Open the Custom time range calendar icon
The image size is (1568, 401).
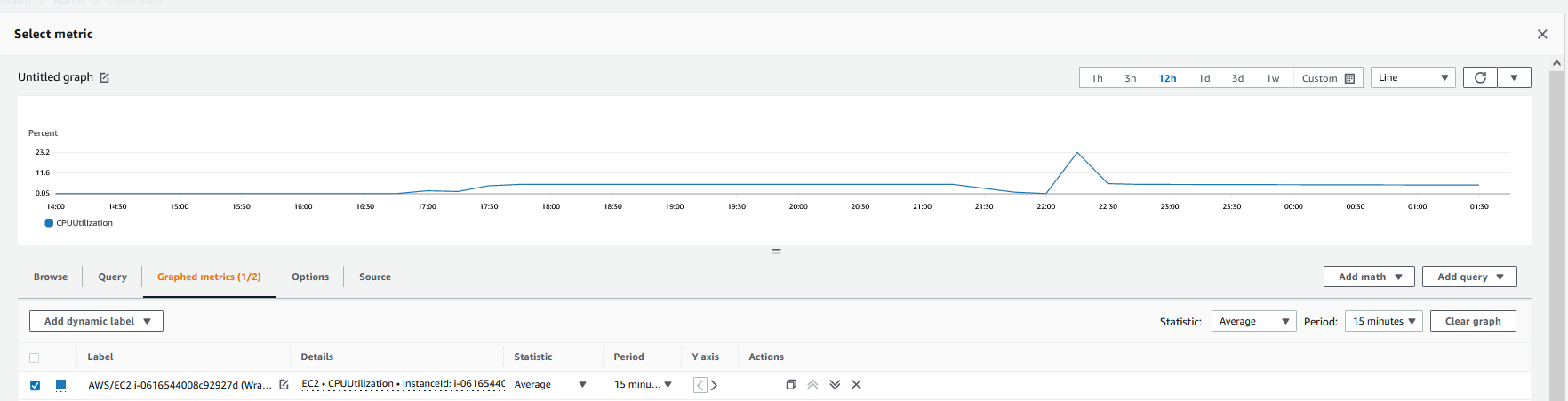1349,78
